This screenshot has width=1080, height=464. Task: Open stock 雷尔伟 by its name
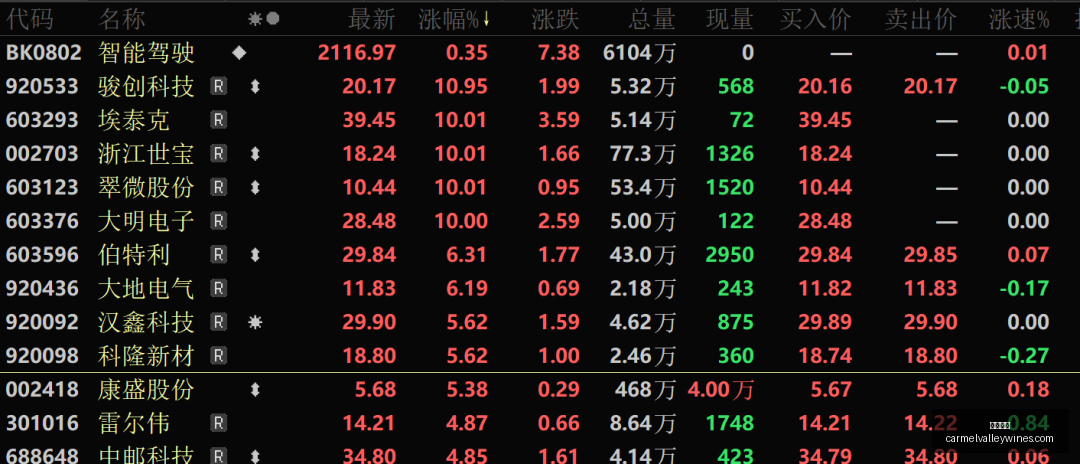click(134, 423)
